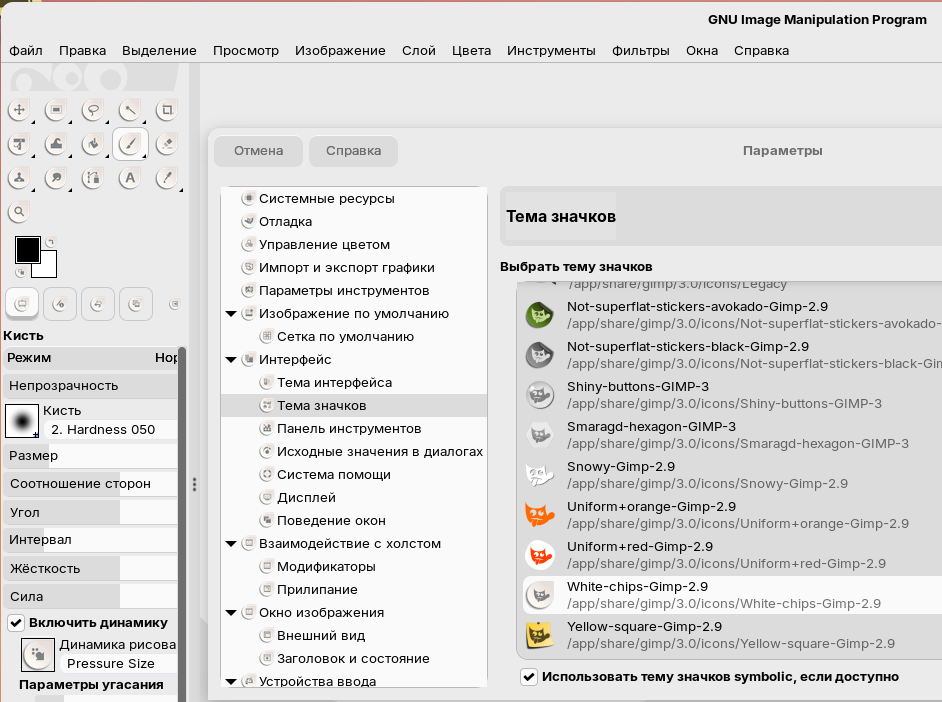Click the Uniform+orange-Gimp-2.9 theme icon

tap(539, 515)
